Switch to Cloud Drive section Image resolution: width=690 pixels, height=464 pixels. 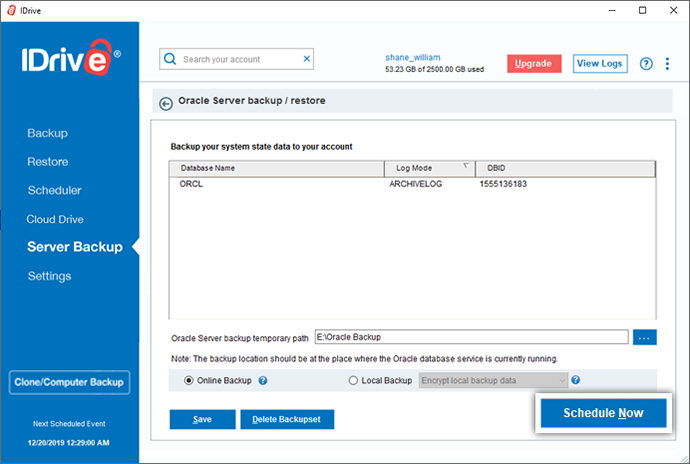coord(55,219)
